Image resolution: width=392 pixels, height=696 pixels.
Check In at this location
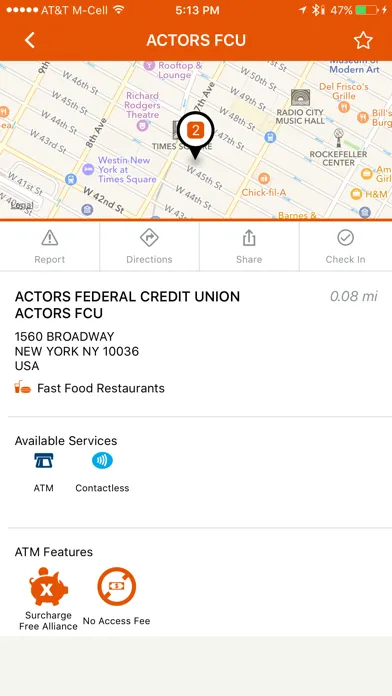[x=345, y=247]
